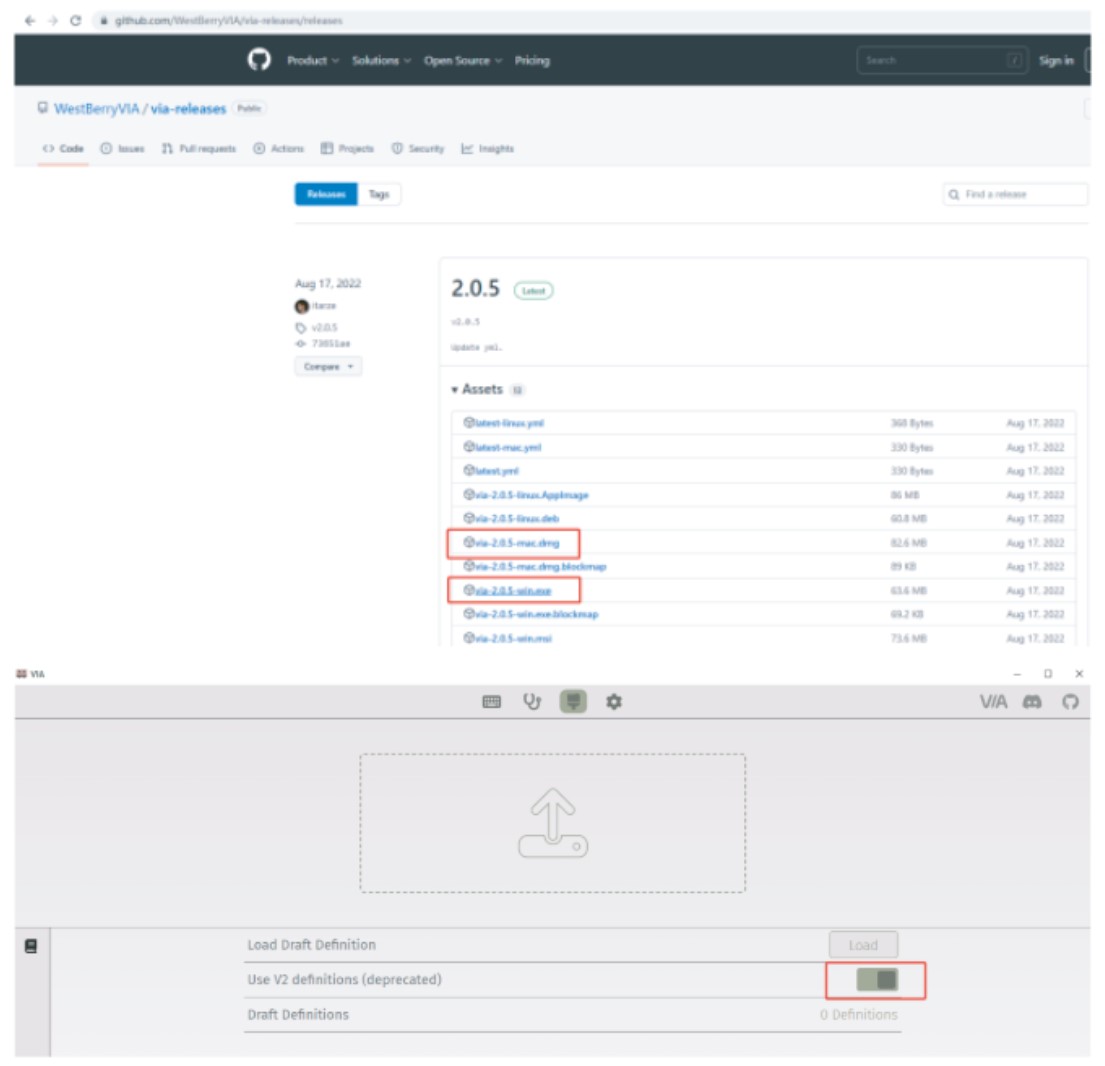1105x1066 pixels.
Task: Collapse the Assets section
Action: 477,389
